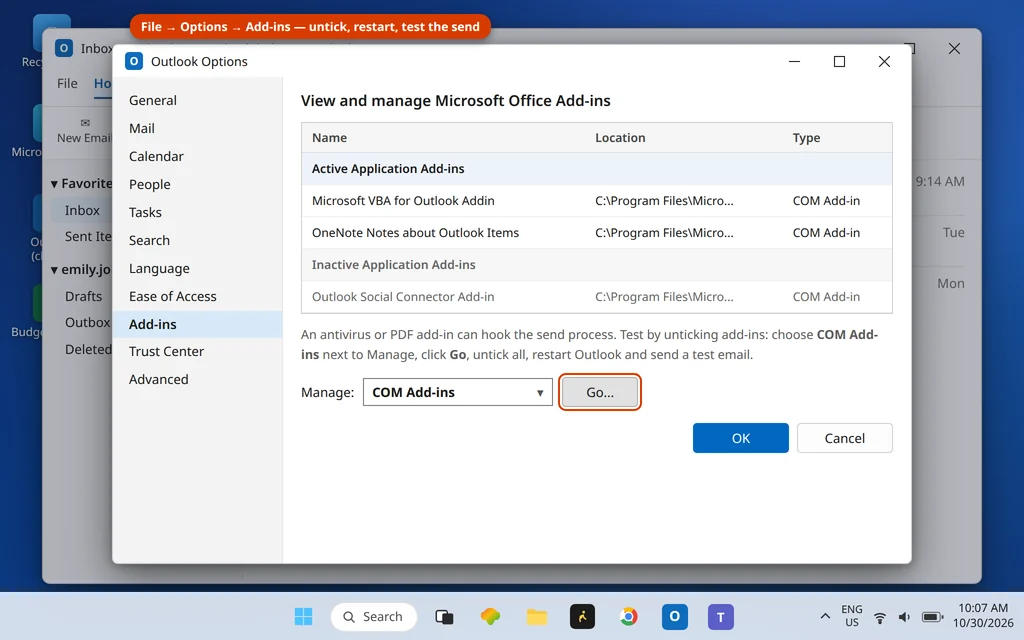
Task: Open Deleted Items folder in Outlook
Action: click(88, 349)
